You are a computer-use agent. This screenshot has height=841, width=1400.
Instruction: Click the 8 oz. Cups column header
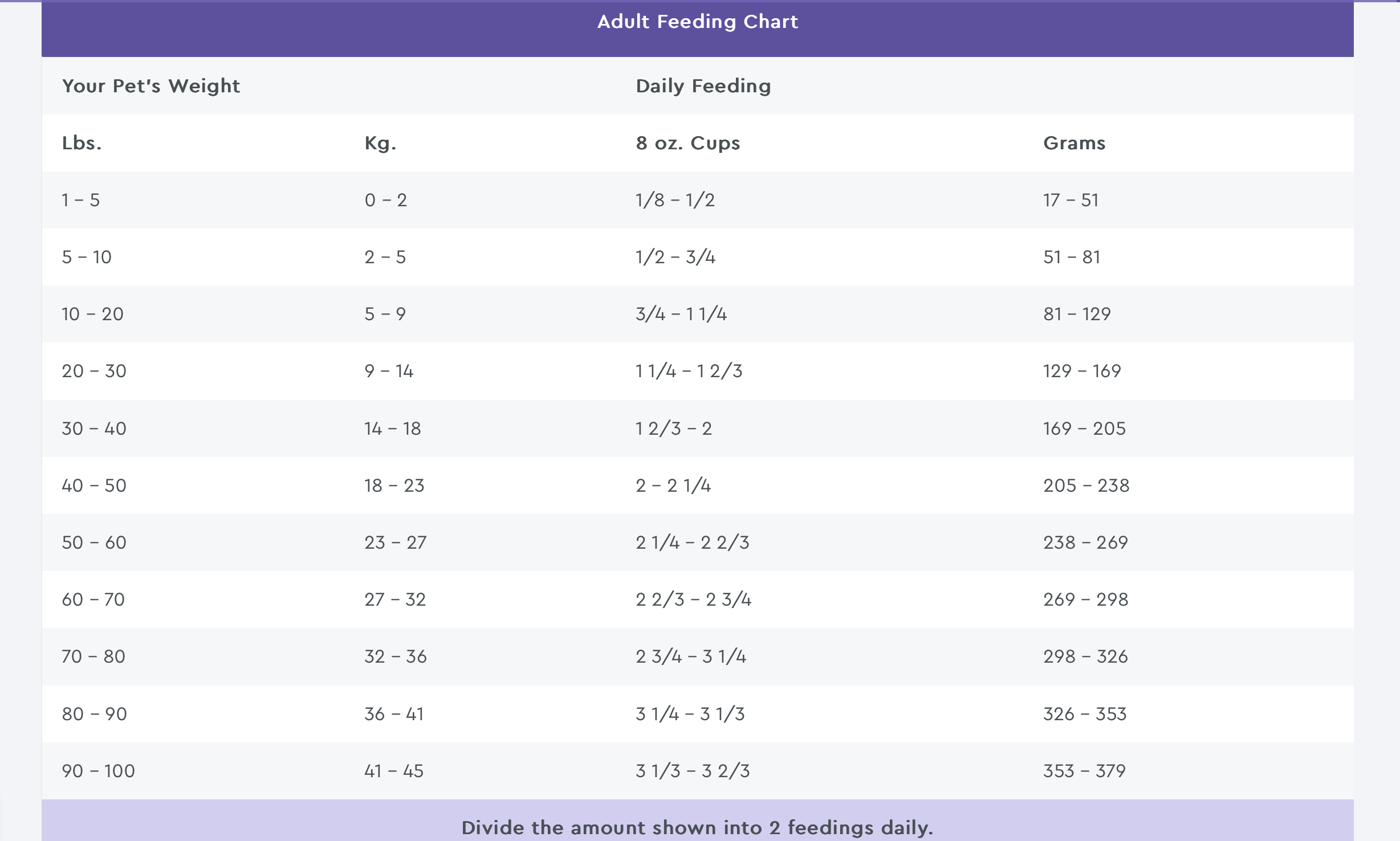pos(687,143)
